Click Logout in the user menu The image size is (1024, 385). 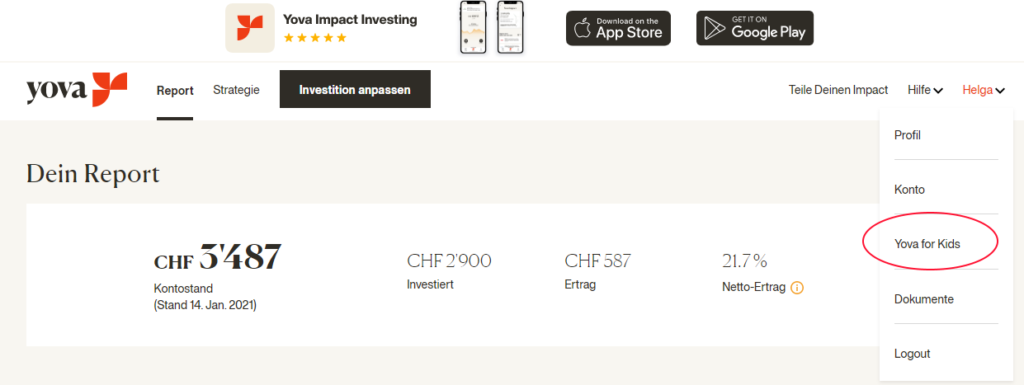click(x=946, y=354)
